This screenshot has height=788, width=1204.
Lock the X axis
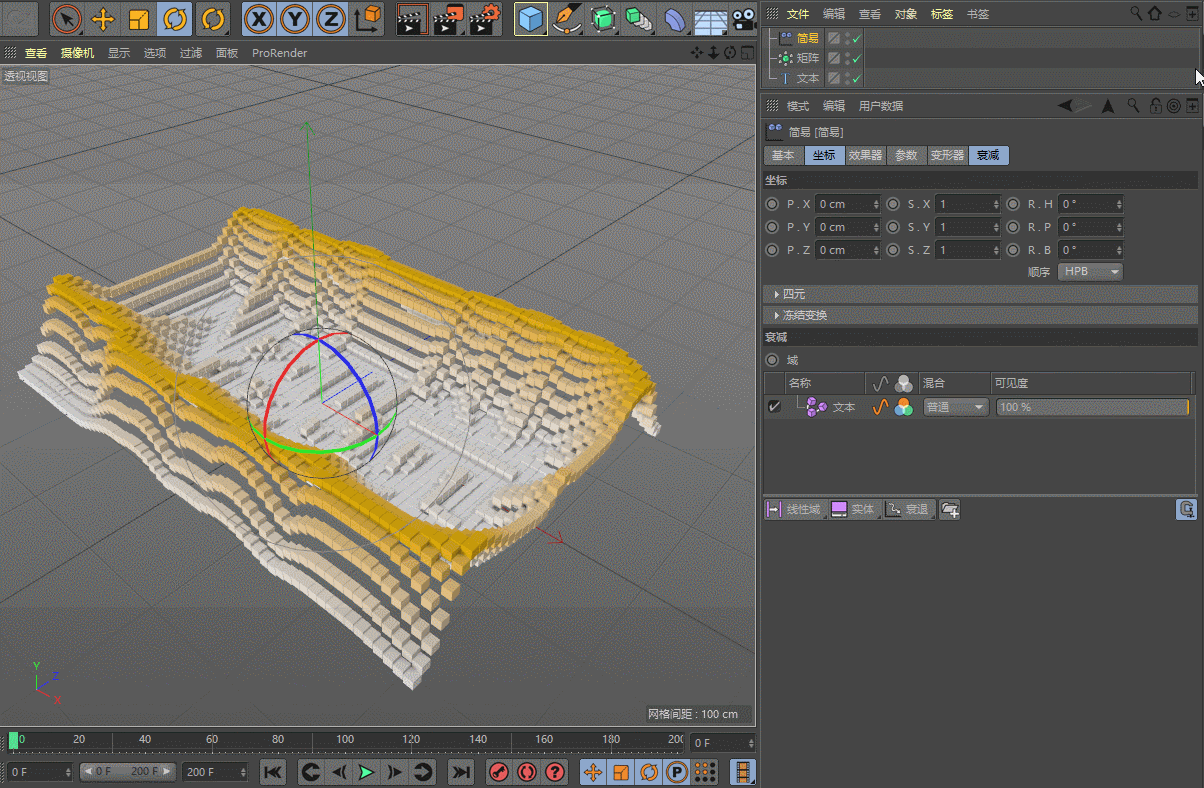(x=259, y=18)
